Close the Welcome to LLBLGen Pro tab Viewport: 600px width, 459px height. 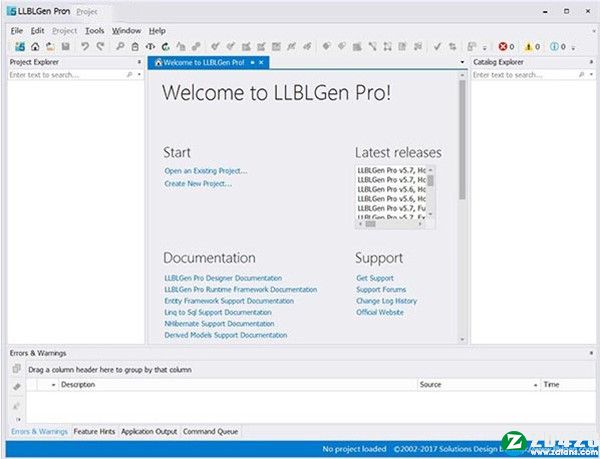(x=261, y=62)
